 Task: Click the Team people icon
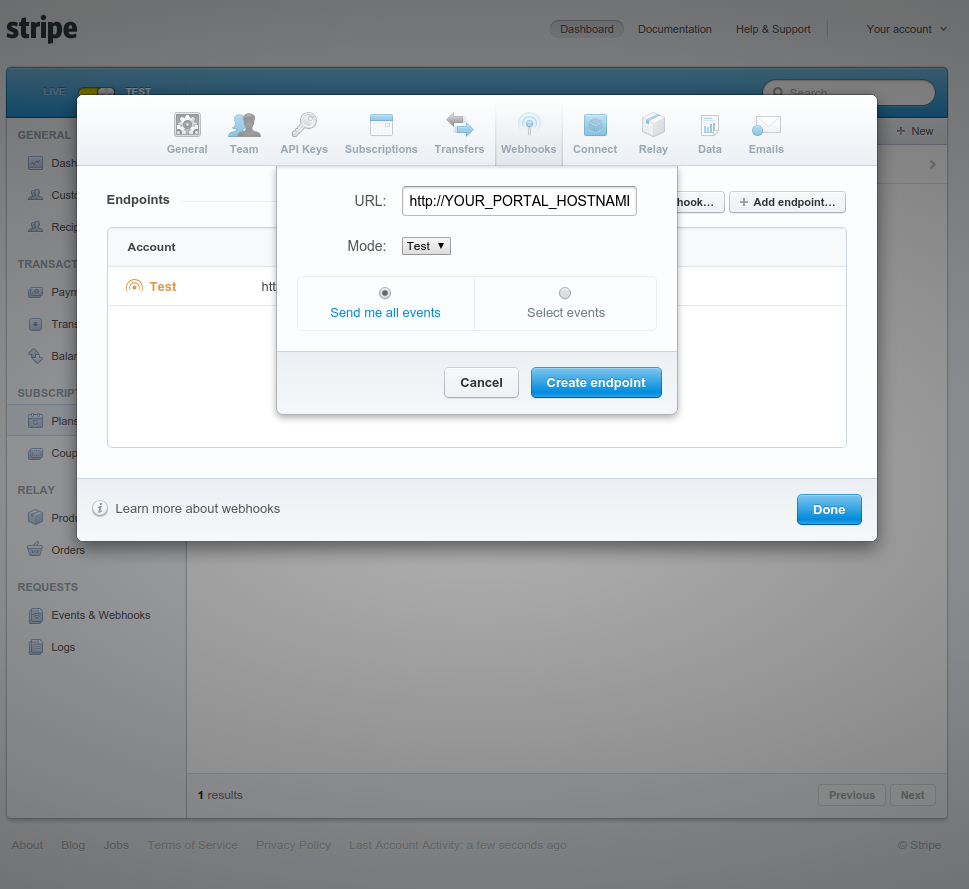pyautogui.click(x=244, y=126)
